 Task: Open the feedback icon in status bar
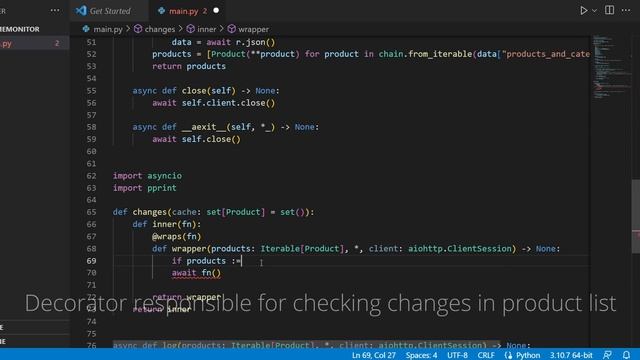pyautogui.click(x=607, y=355)
